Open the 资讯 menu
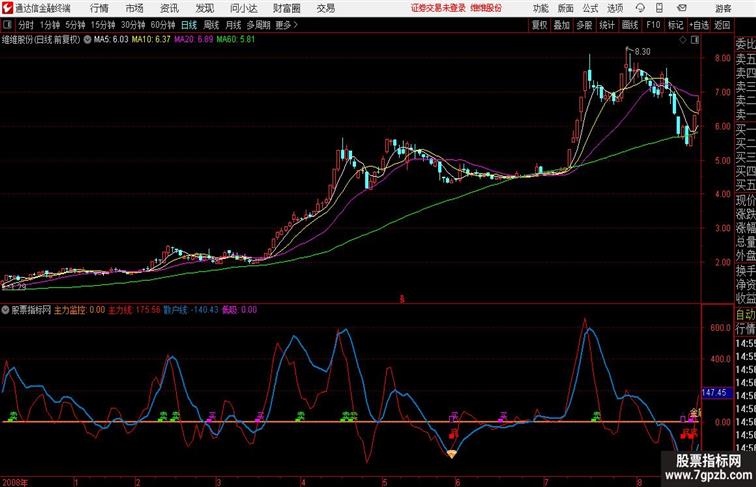The height and width of the screenshot is (487, 756). tap(169, 8)
